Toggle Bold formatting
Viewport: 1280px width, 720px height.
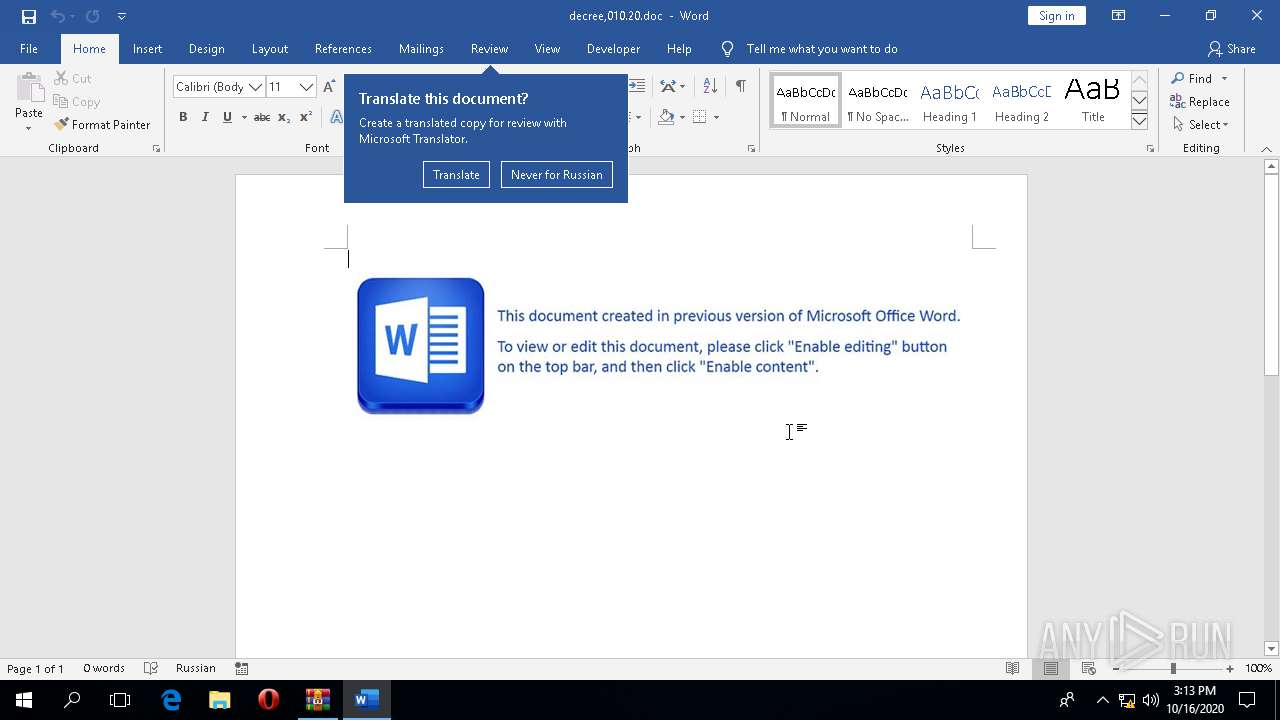click(x=183, y=117)
